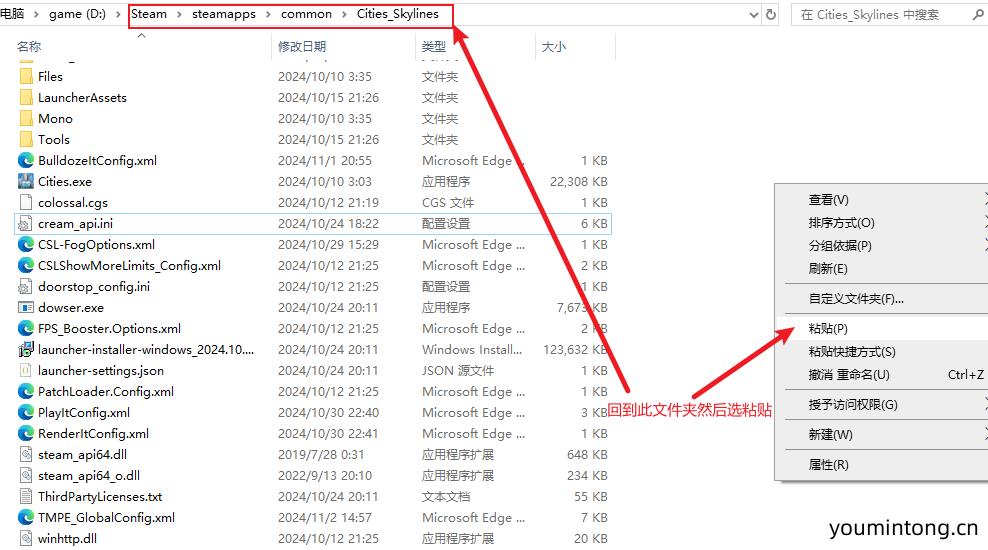This screenshot has height=550, width=988.
Task: Click the Edge icon of FPS_Booster.Options.xml
Action: pyautogui.click(x=26, y=328)
